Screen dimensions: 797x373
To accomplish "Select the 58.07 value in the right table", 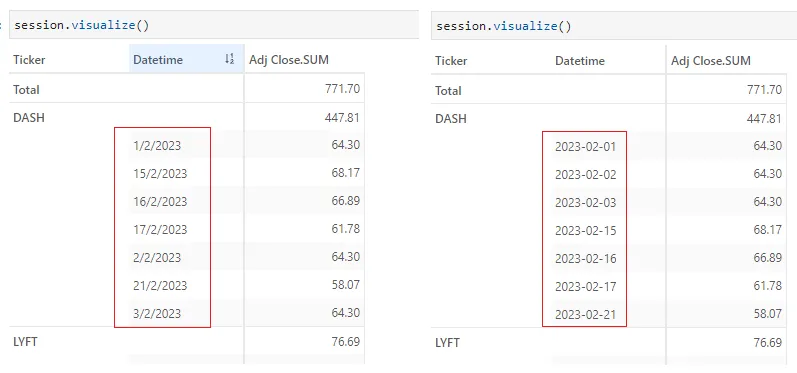I will pyautogui.click(x=768, y=314).
